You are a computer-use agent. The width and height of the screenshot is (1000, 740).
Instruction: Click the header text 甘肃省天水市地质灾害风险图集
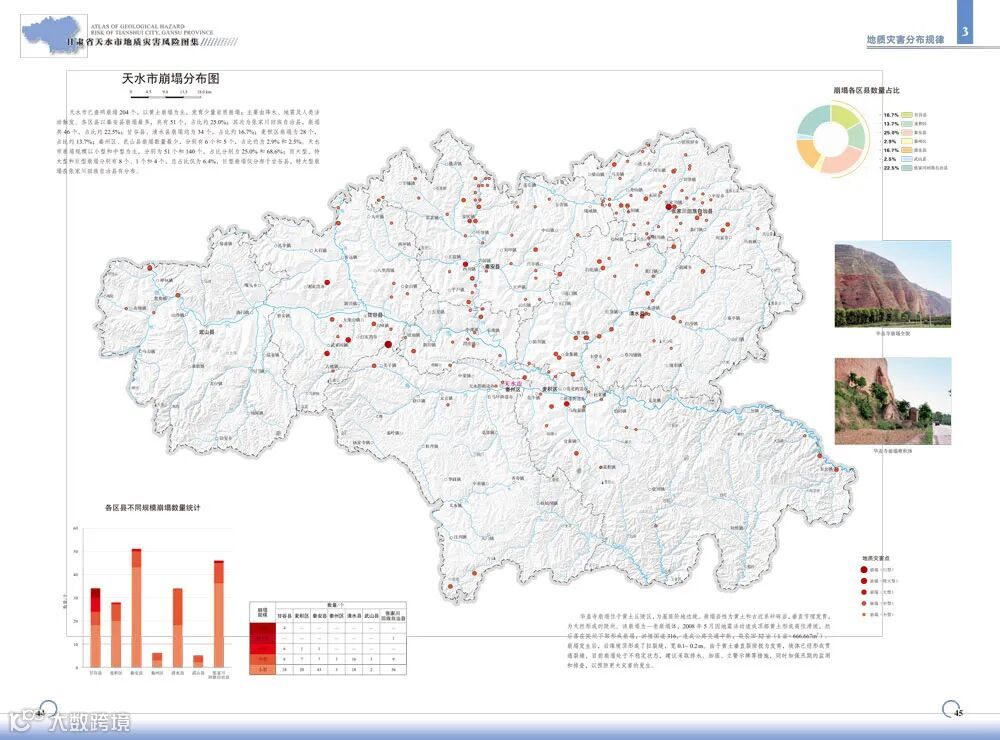pos(133,42)
